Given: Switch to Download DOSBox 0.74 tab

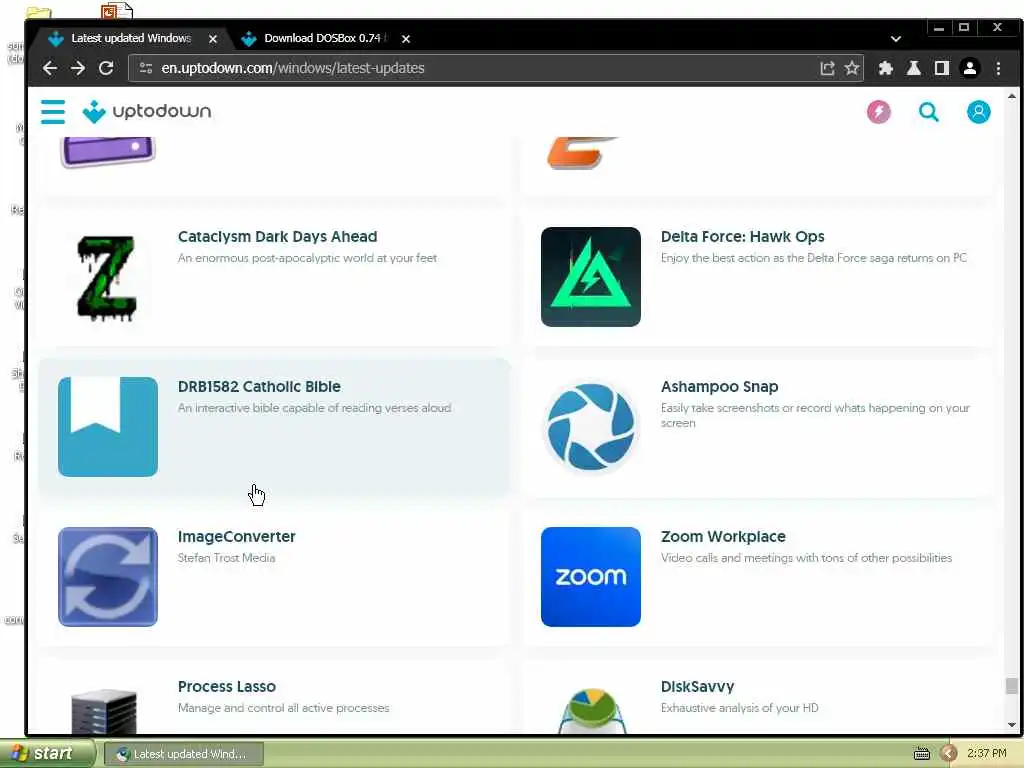Looking at the screenshot, I should click(322, 39).
